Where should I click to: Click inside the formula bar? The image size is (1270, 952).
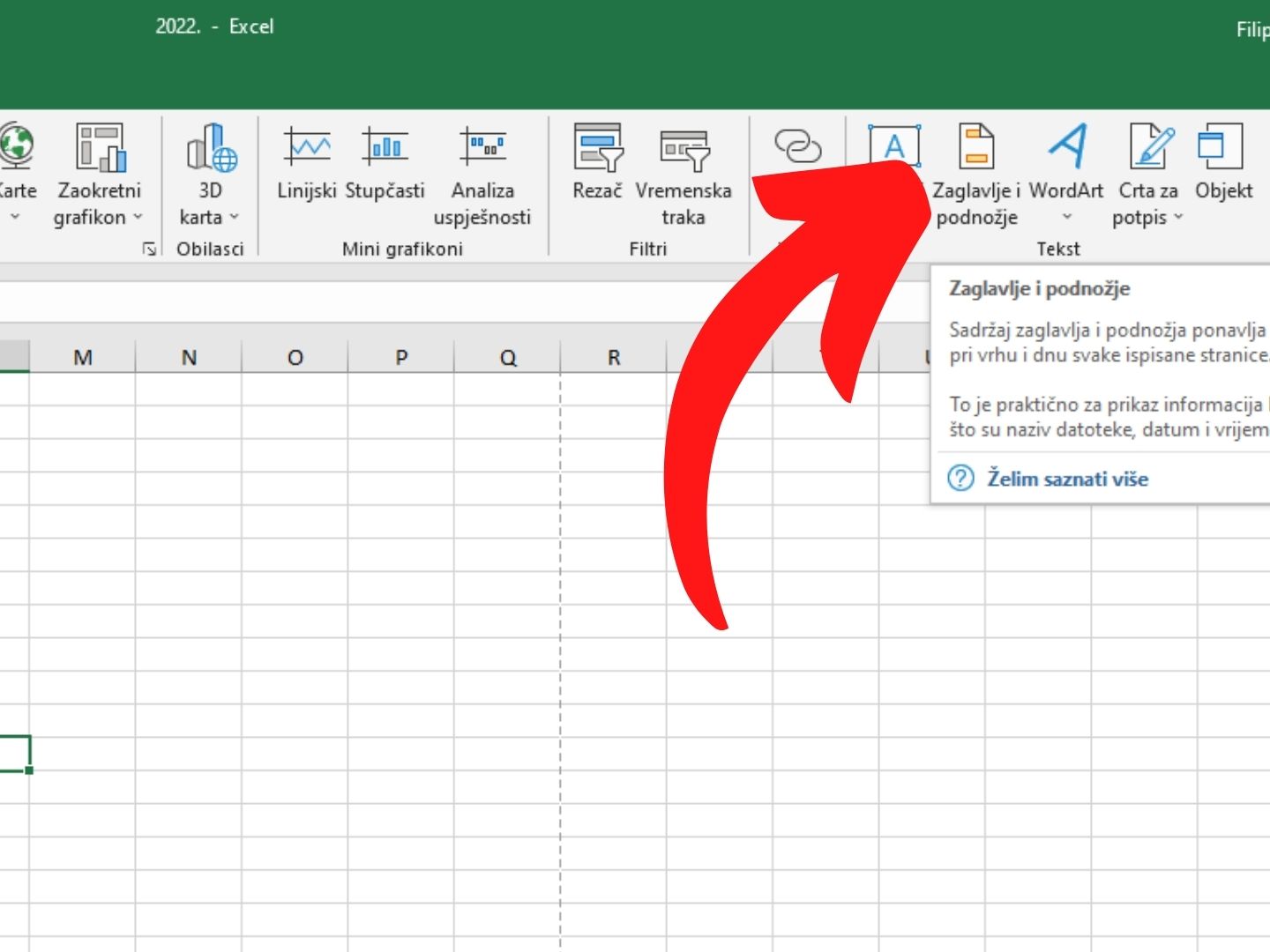point(465,302)
